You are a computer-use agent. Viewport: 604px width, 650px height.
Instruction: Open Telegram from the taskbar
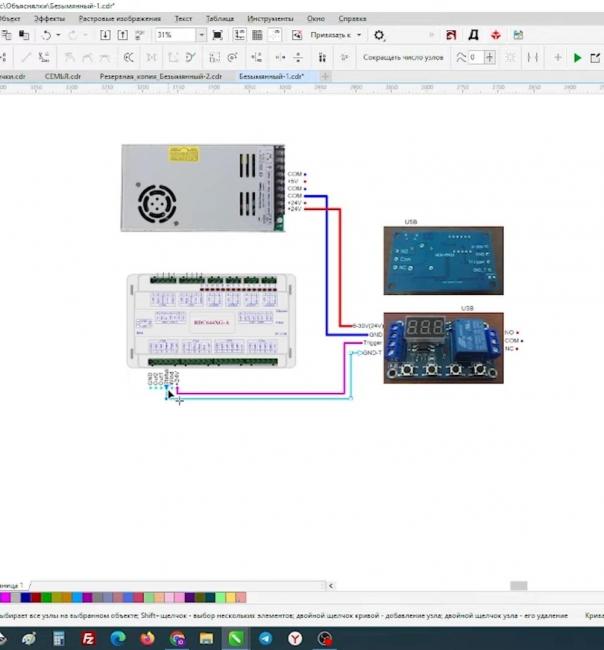tap(266, 637)
